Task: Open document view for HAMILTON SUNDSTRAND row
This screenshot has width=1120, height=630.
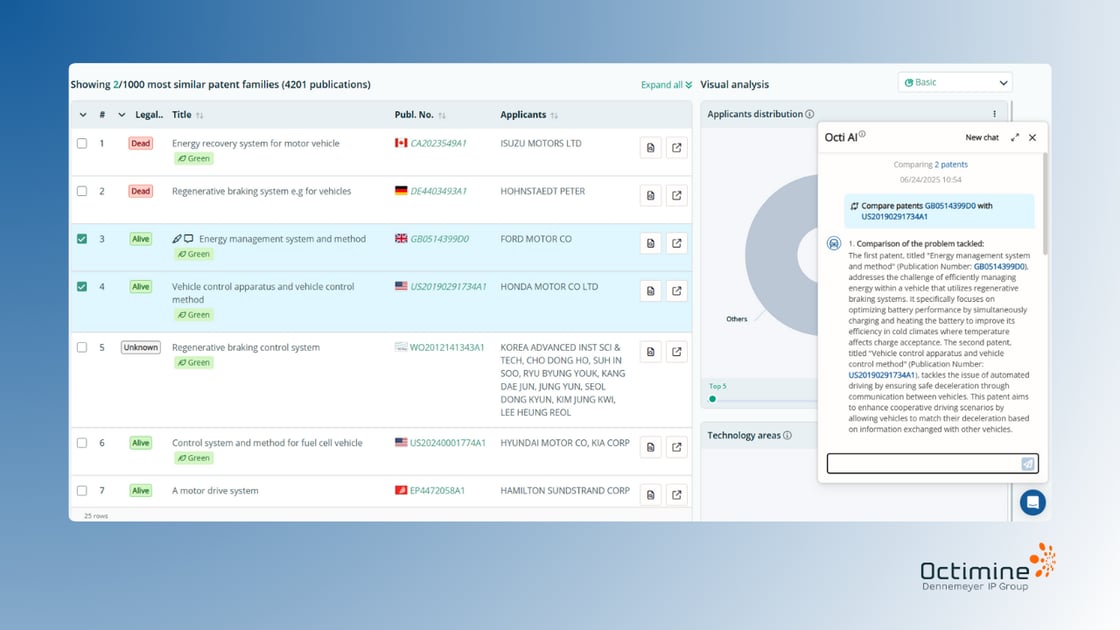Action: pyautogui.click(x=650, y=495)
